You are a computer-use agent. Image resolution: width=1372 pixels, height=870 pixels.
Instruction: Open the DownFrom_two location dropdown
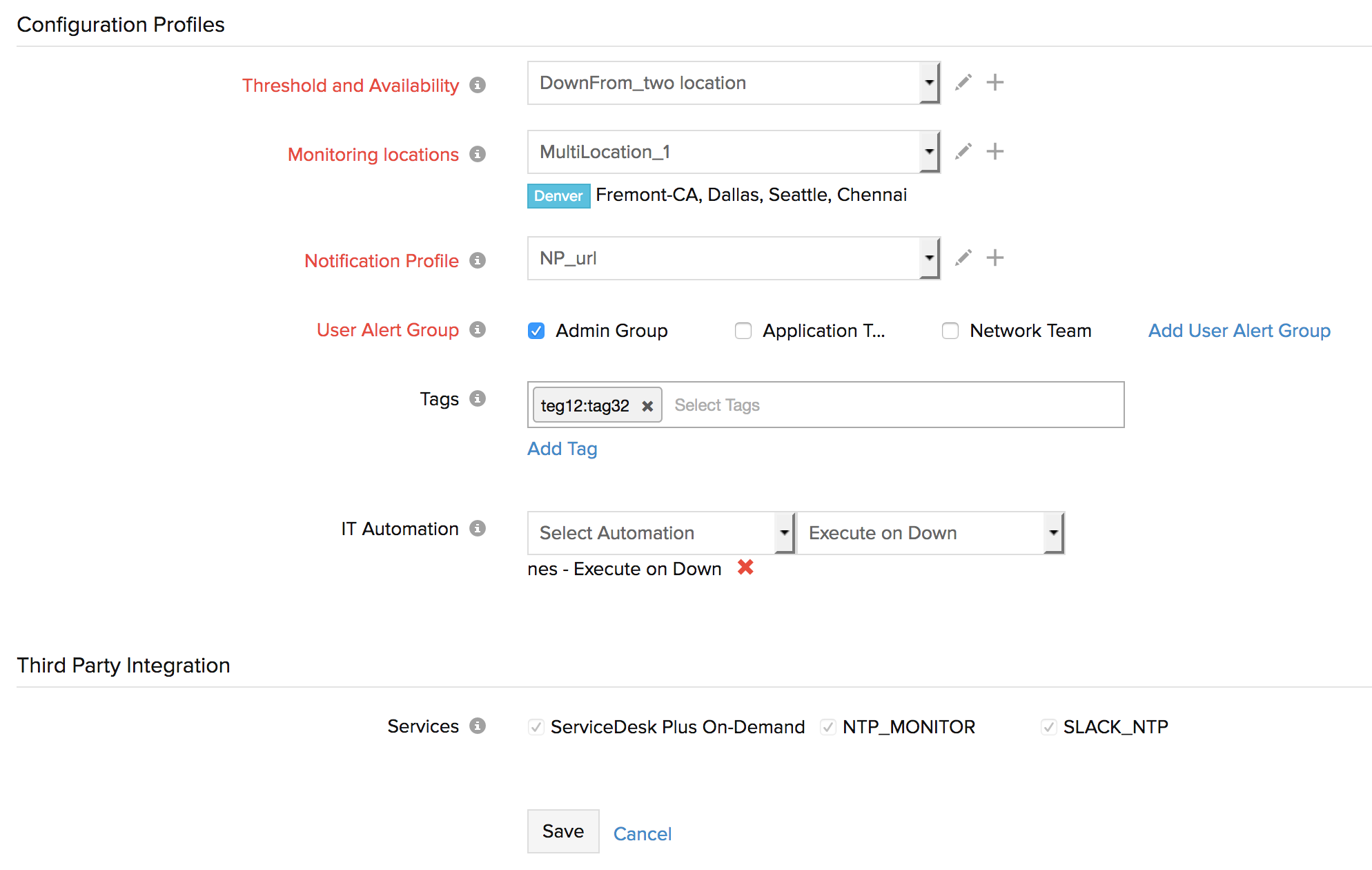coord(733,83)
